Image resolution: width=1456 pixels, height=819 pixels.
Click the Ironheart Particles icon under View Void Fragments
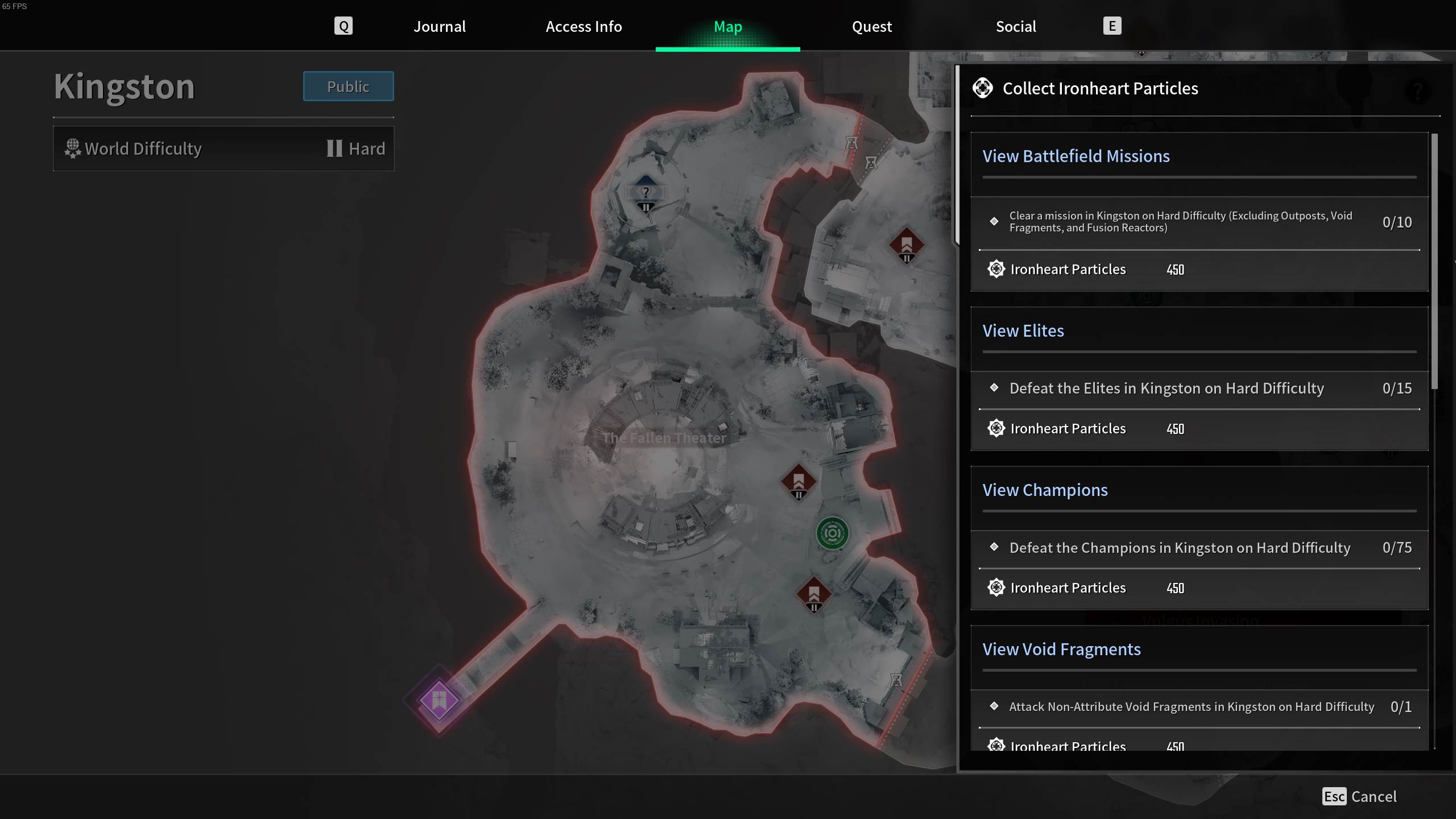996,745
